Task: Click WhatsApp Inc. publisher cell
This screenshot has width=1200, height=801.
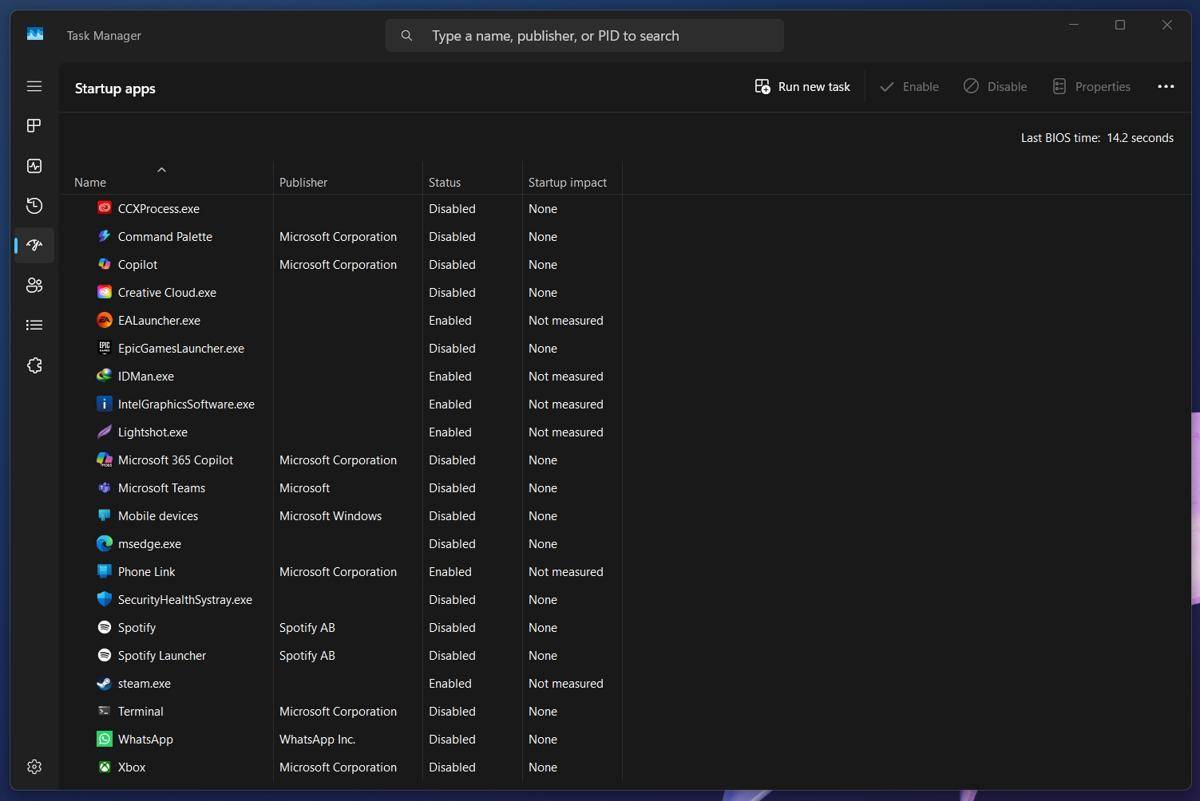Action: click(x=317, y=740)
